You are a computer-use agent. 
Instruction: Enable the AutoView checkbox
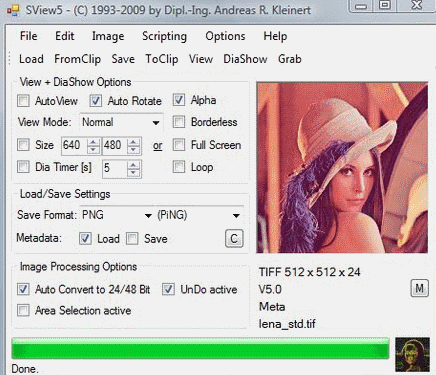(23, 101)
